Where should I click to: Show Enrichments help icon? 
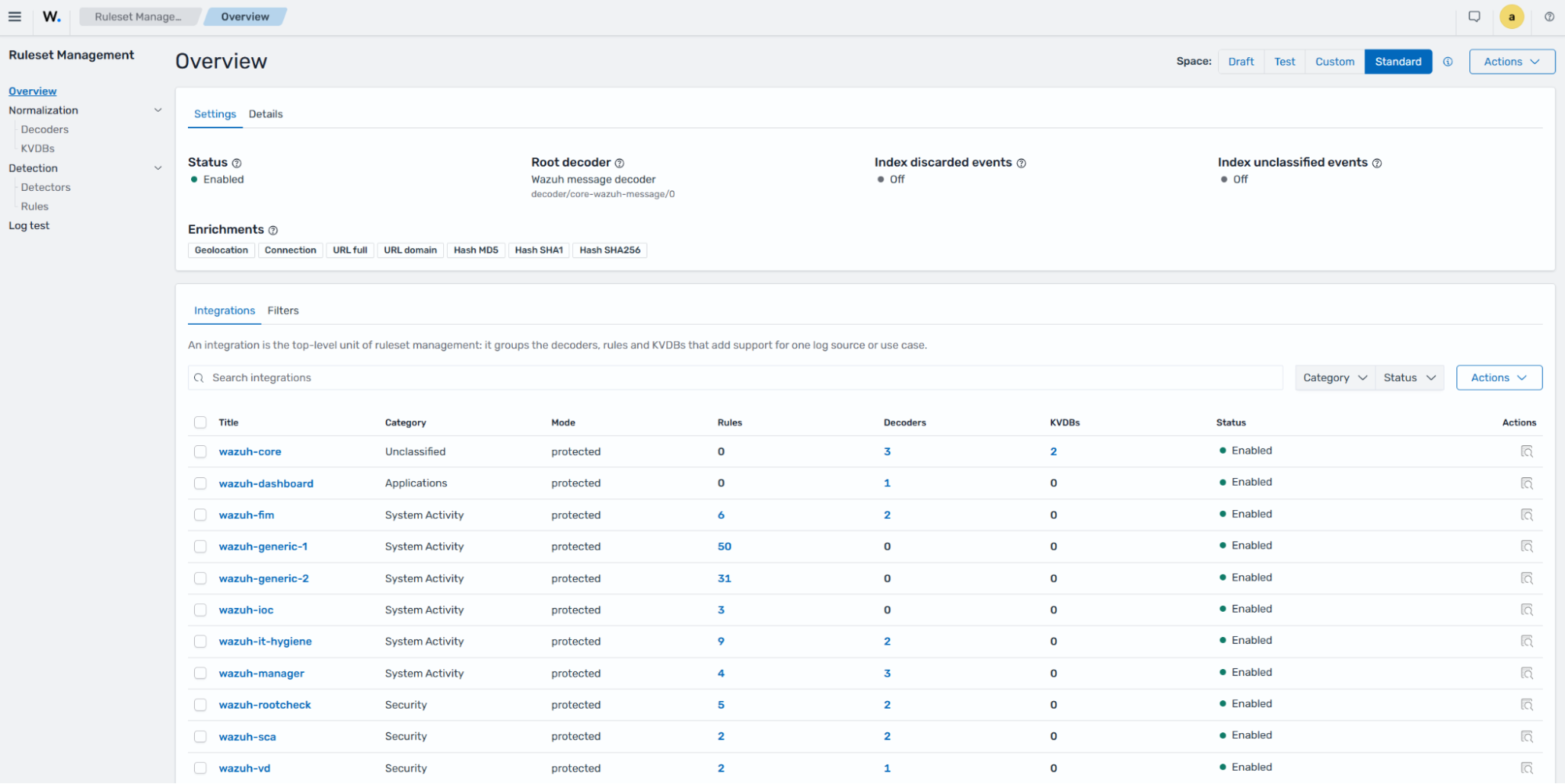pos(273,230)
